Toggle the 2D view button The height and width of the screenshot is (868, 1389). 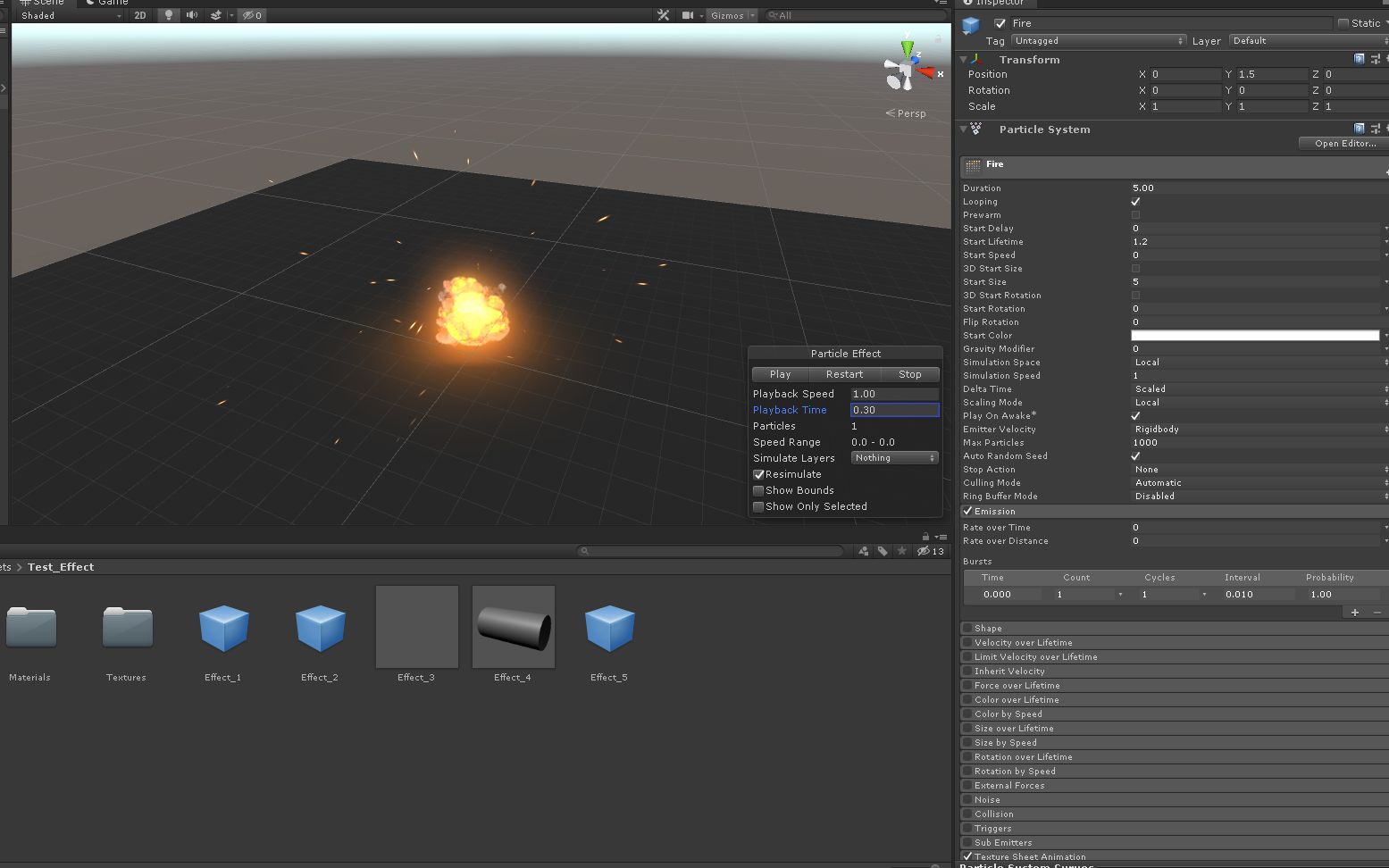pos(140,15)
